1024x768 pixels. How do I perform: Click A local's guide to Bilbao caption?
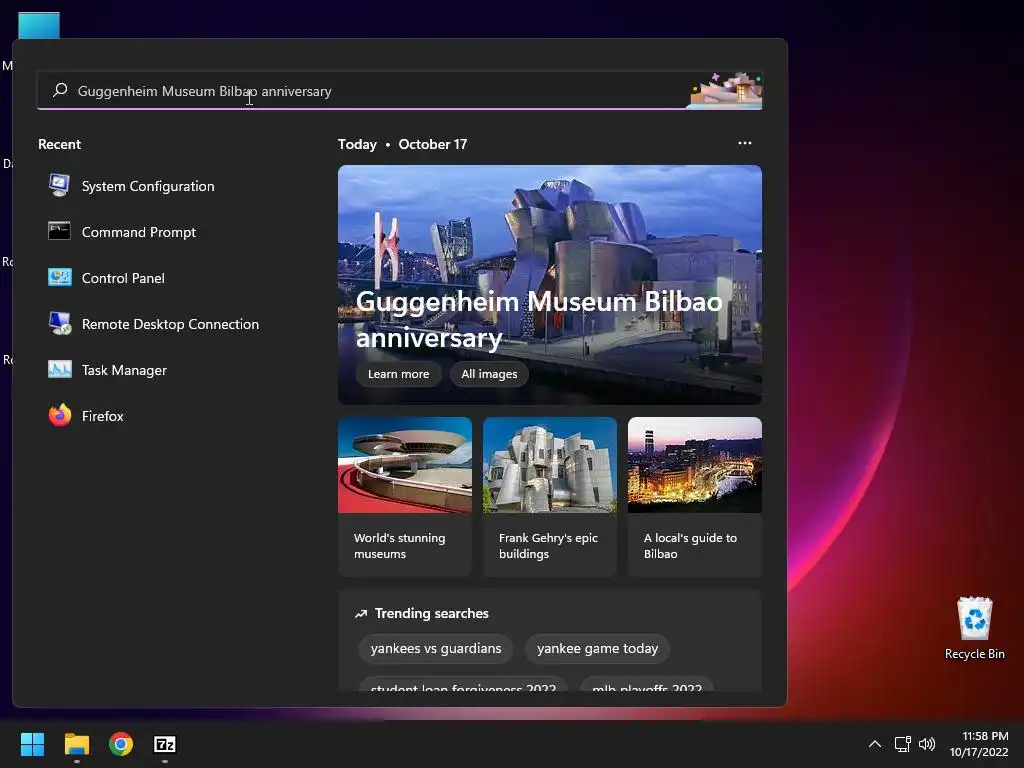coord(690,545)
